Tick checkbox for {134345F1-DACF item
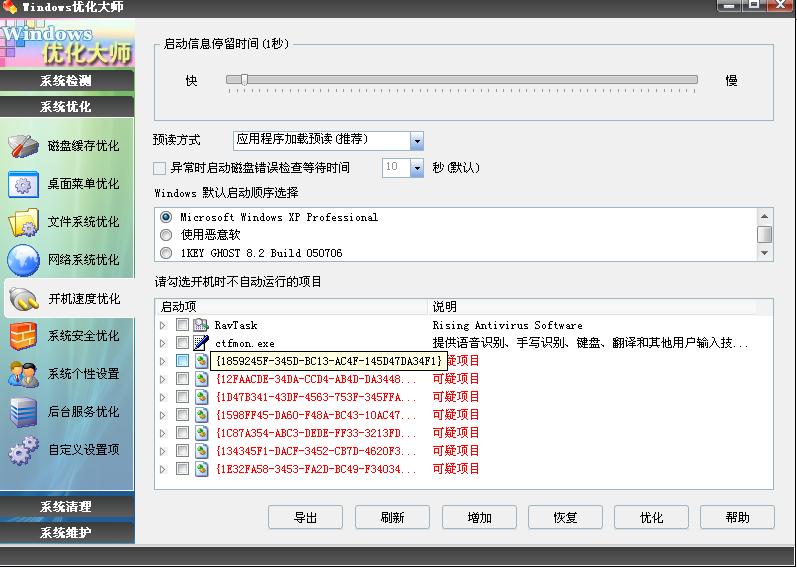 (182, 451)
